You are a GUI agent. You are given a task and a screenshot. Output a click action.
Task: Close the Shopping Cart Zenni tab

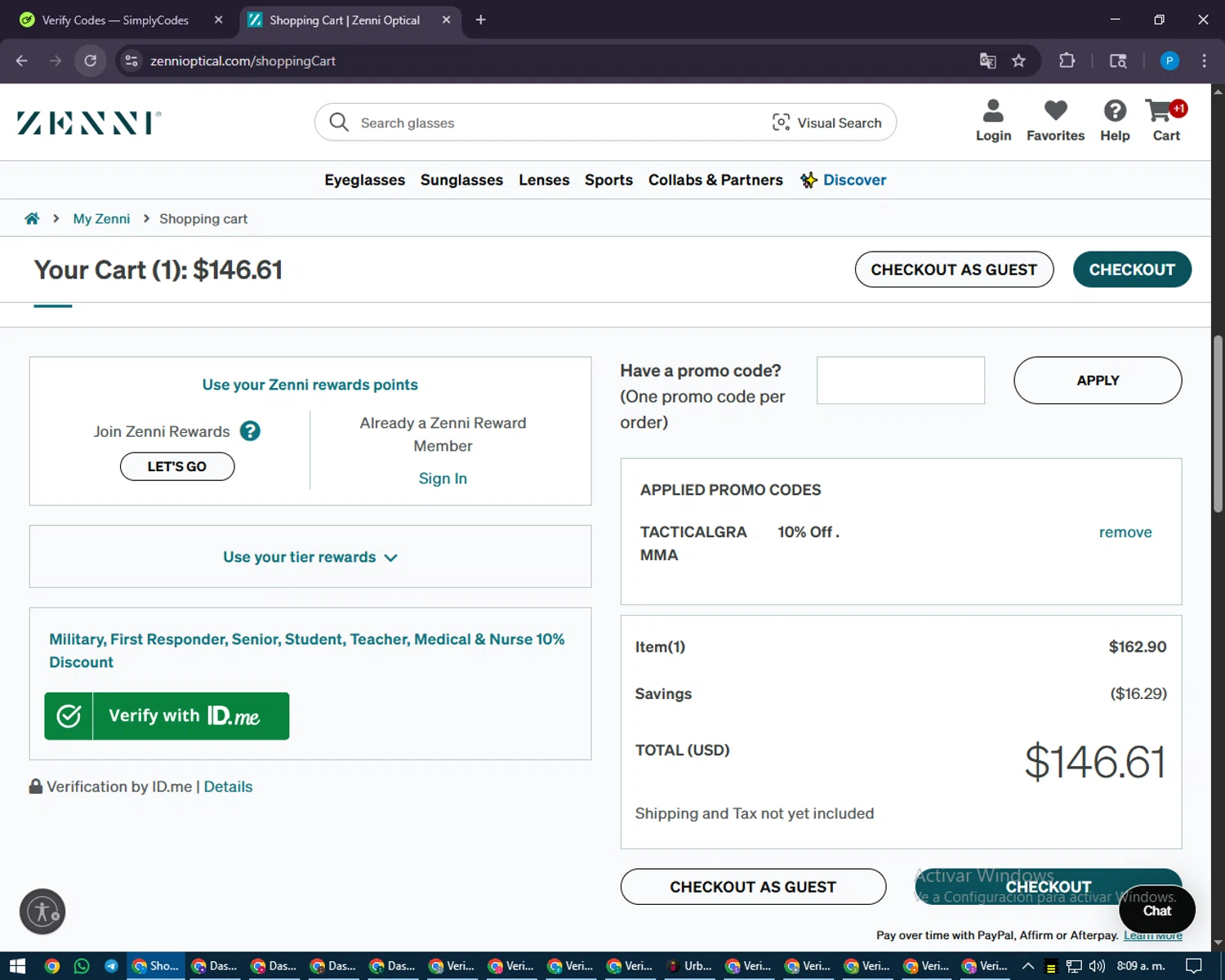pyautogui.click(x=446, y=20)
